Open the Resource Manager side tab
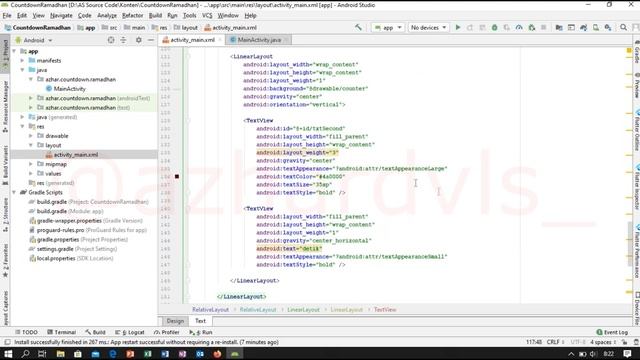 click(x=5, y=106)
